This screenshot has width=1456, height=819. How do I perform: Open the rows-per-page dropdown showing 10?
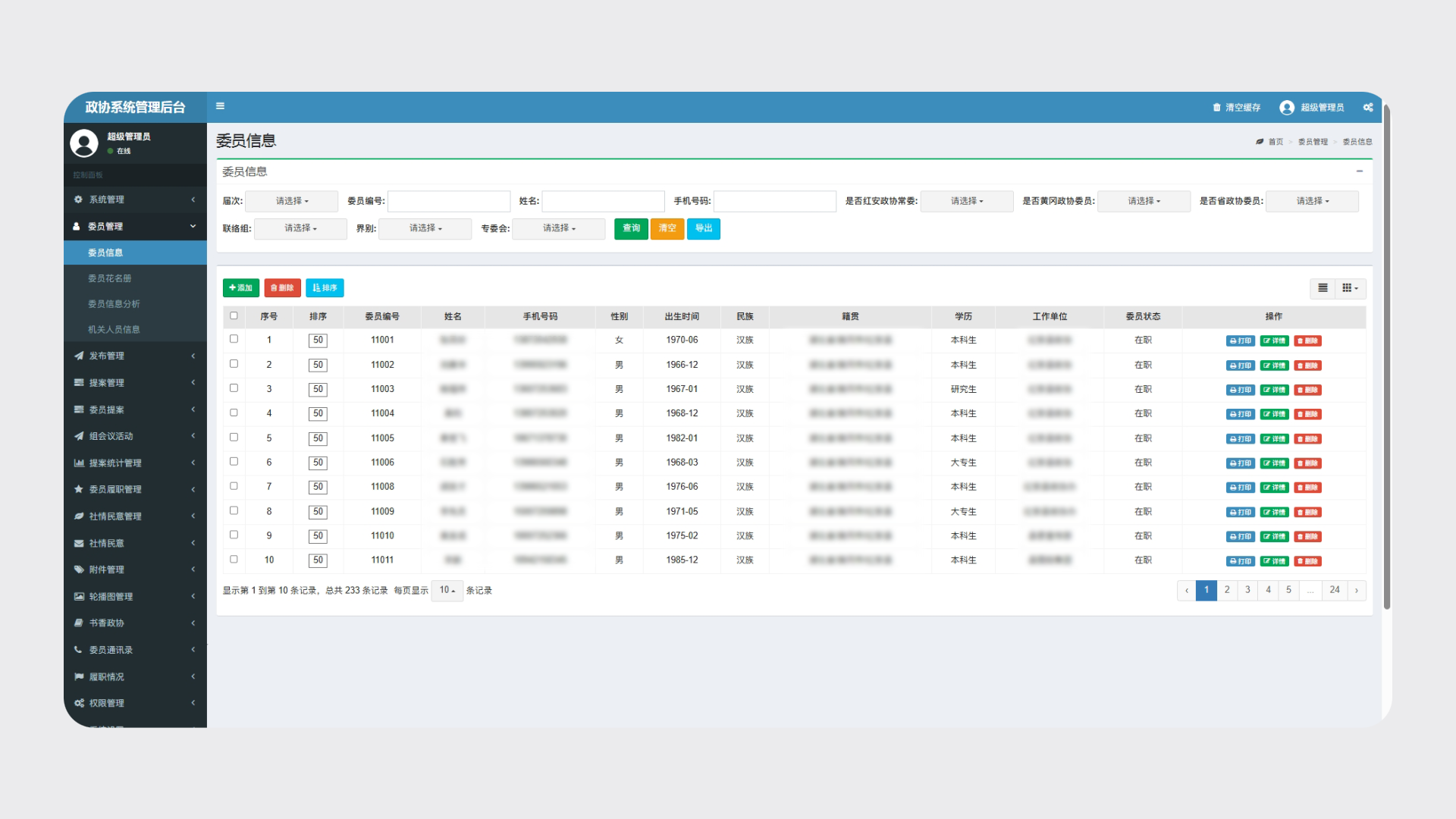(x=447, y=591)
